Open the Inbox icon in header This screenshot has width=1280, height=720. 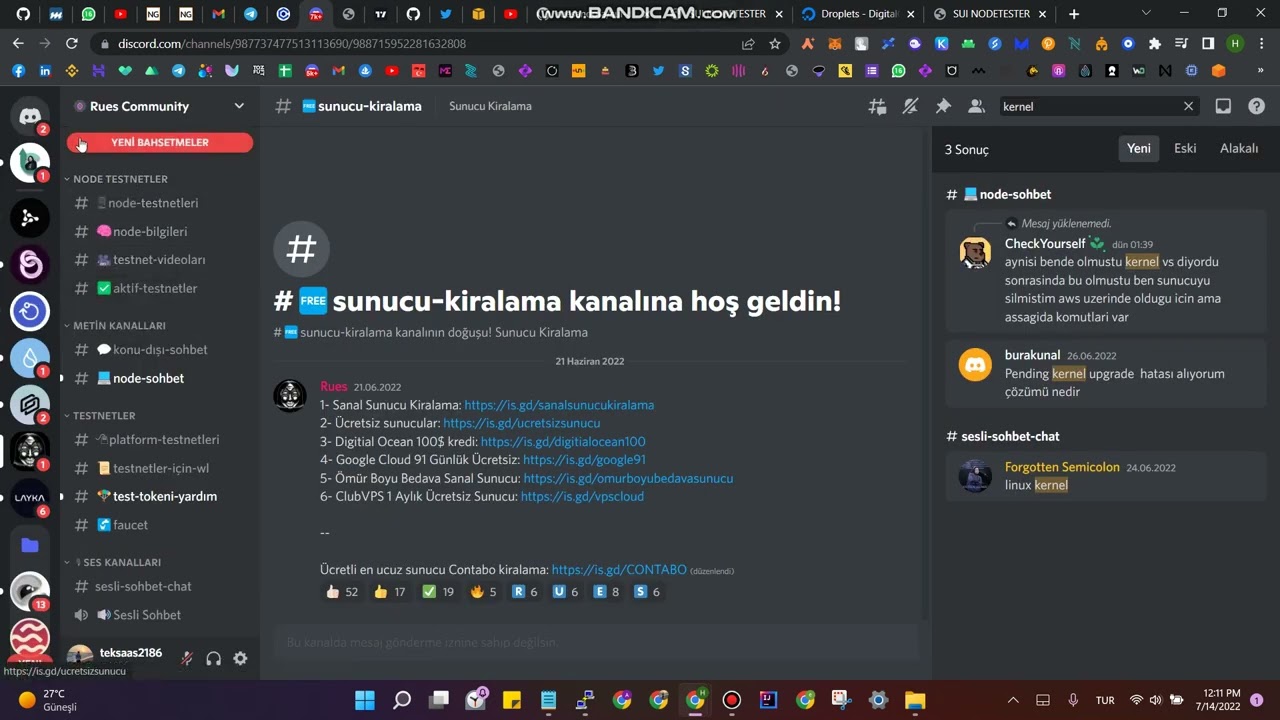(1223, 106)
